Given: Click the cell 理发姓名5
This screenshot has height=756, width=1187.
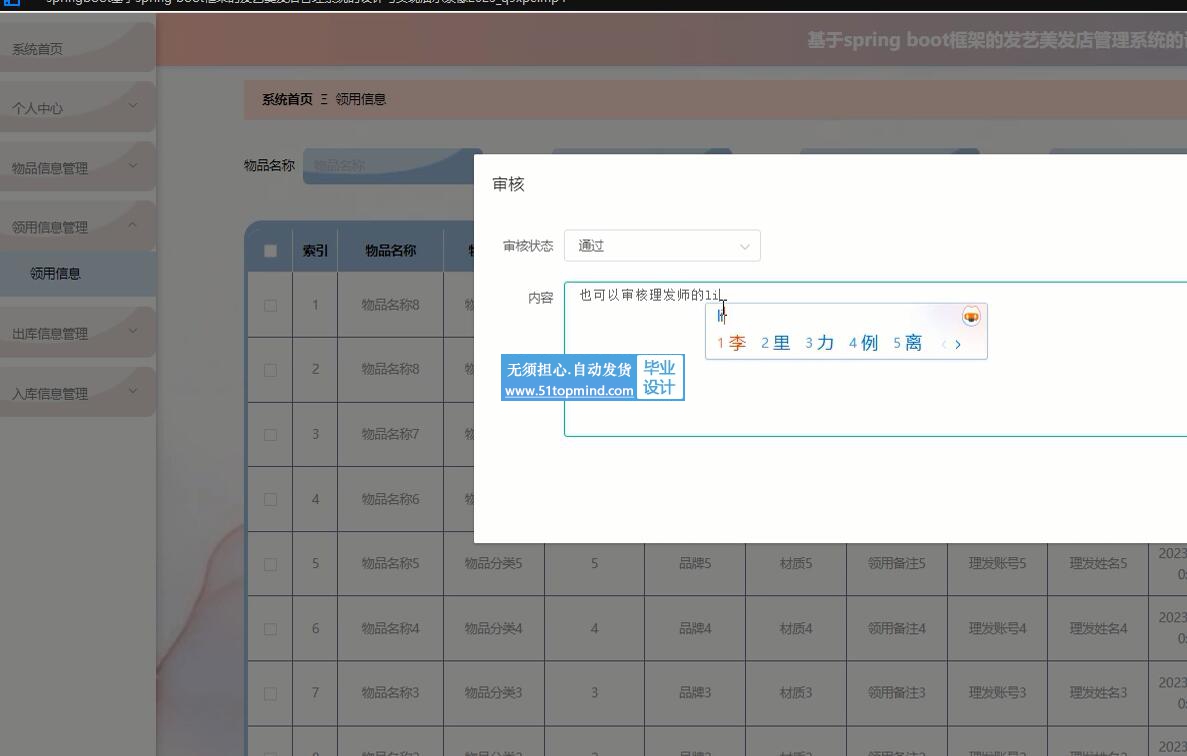Looking at the screenshot, I should point(1098,564).
